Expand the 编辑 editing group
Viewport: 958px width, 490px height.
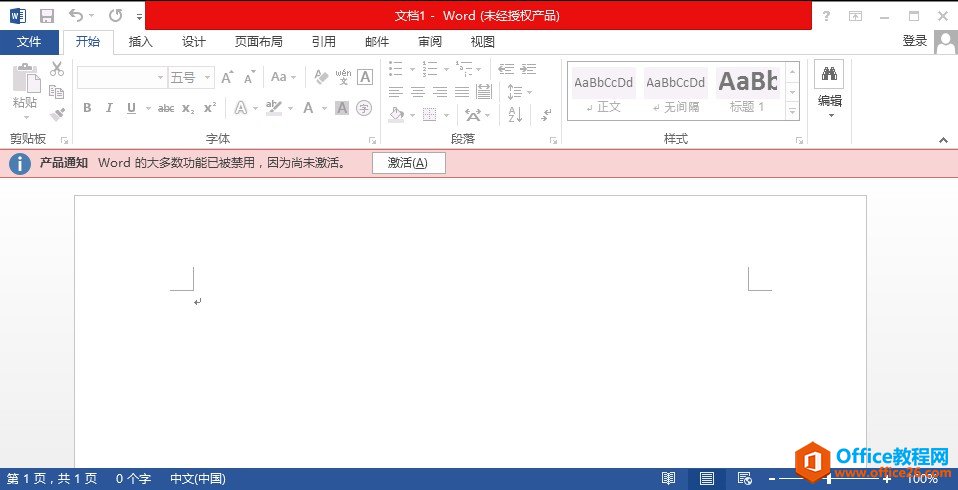pos(830,107)
